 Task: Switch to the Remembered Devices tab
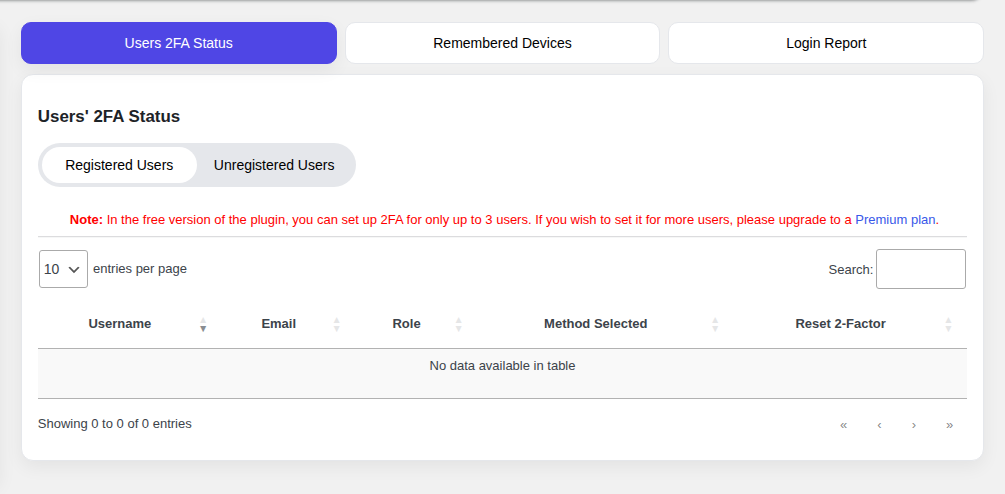tap(502, 43)
